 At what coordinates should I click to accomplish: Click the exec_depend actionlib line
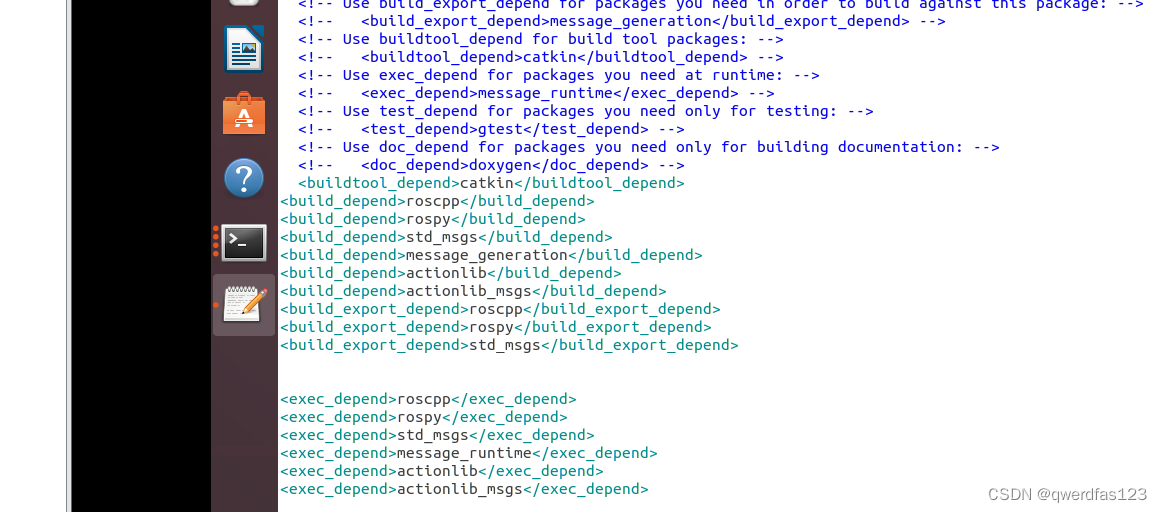[x=442, y=471]
